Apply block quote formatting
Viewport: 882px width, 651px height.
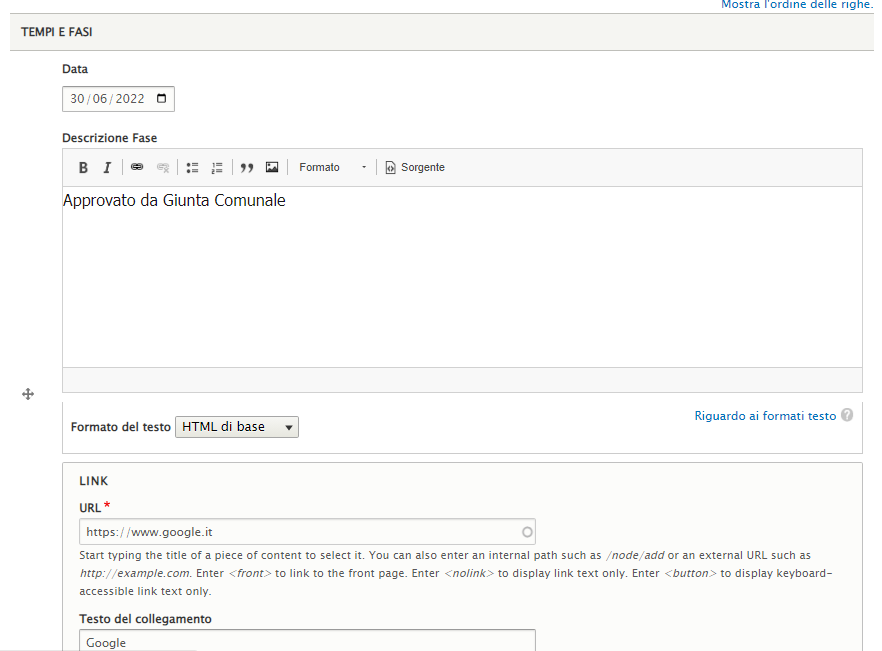(247, 167)
